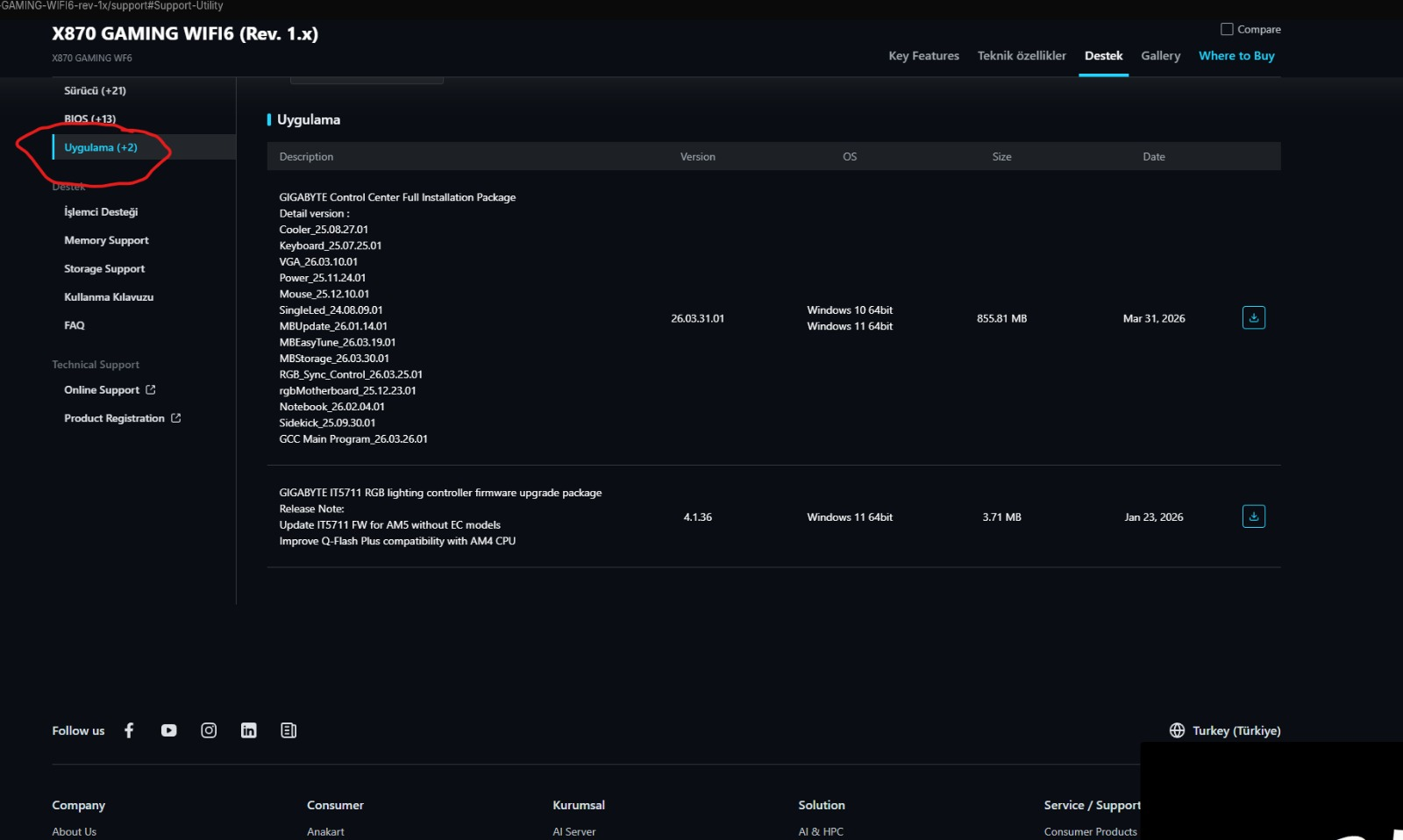This screenshot has width=1403, height=840.
Task: Click the MBEasyTune_26.03.19.01 line
Action: tap(337, 342)
